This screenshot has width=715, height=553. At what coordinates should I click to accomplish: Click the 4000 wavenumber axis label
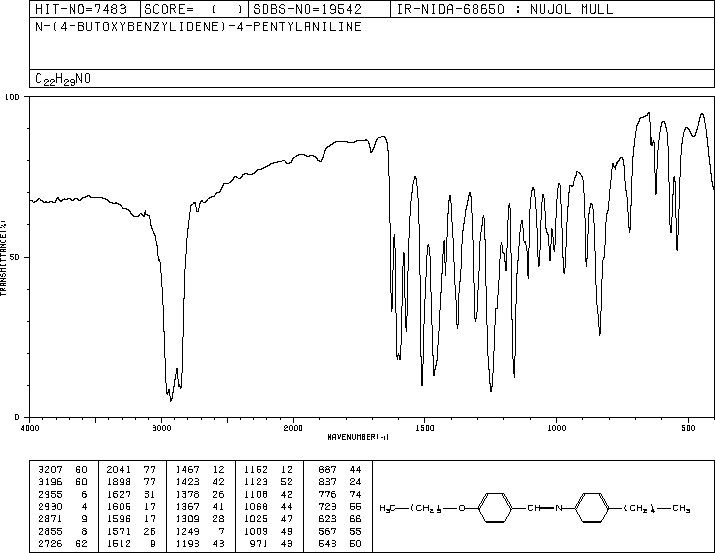coord(30,428)
